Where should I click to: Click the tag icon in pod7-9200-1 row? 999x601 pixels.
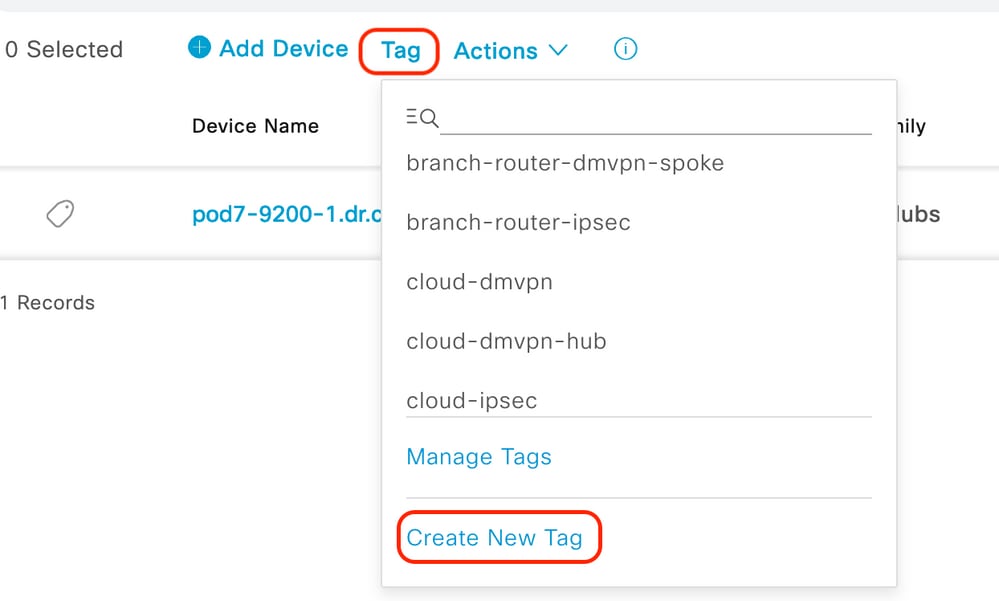coord(61,214)
